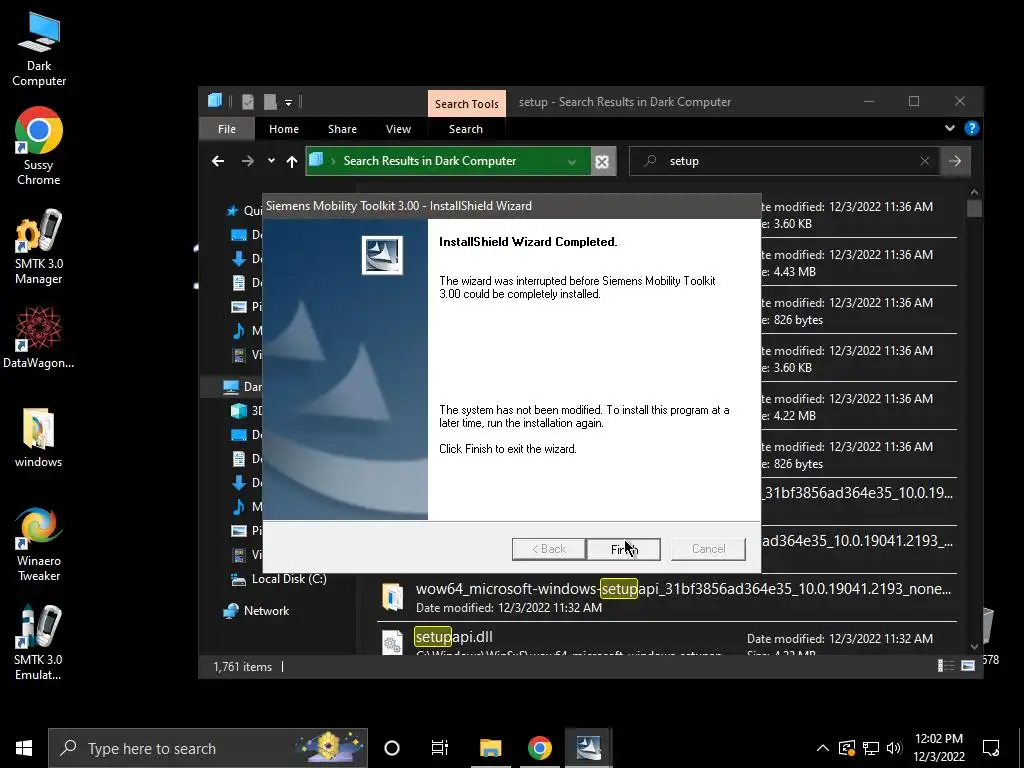1024x768 pixels.
Task: Open SMTK 3.0 Emulator desktop shortcut
Action: tap(39, 643)
